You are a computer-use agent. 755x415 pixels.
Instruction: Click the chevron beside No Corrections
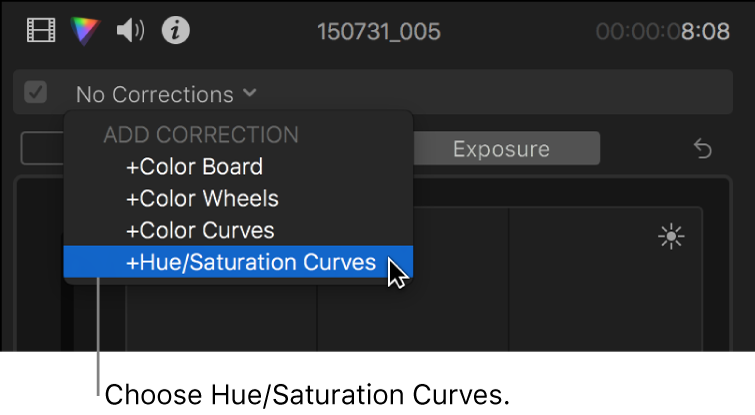[249, 94]
